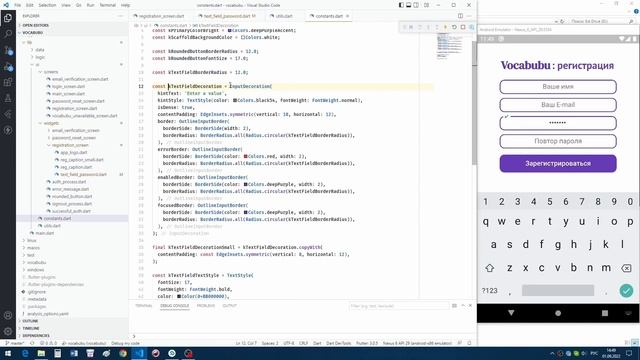
Task: Expand the Dependencies section
Action: point(72,336)
